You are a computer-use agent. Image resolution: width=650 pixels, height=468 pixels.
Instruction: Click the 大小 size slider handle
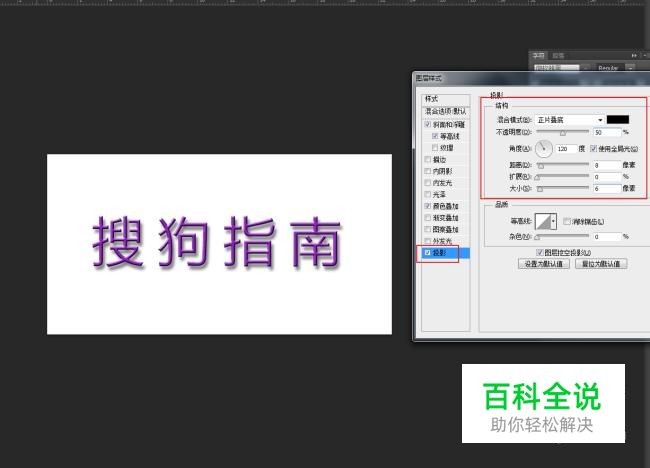tap(540, 189)
